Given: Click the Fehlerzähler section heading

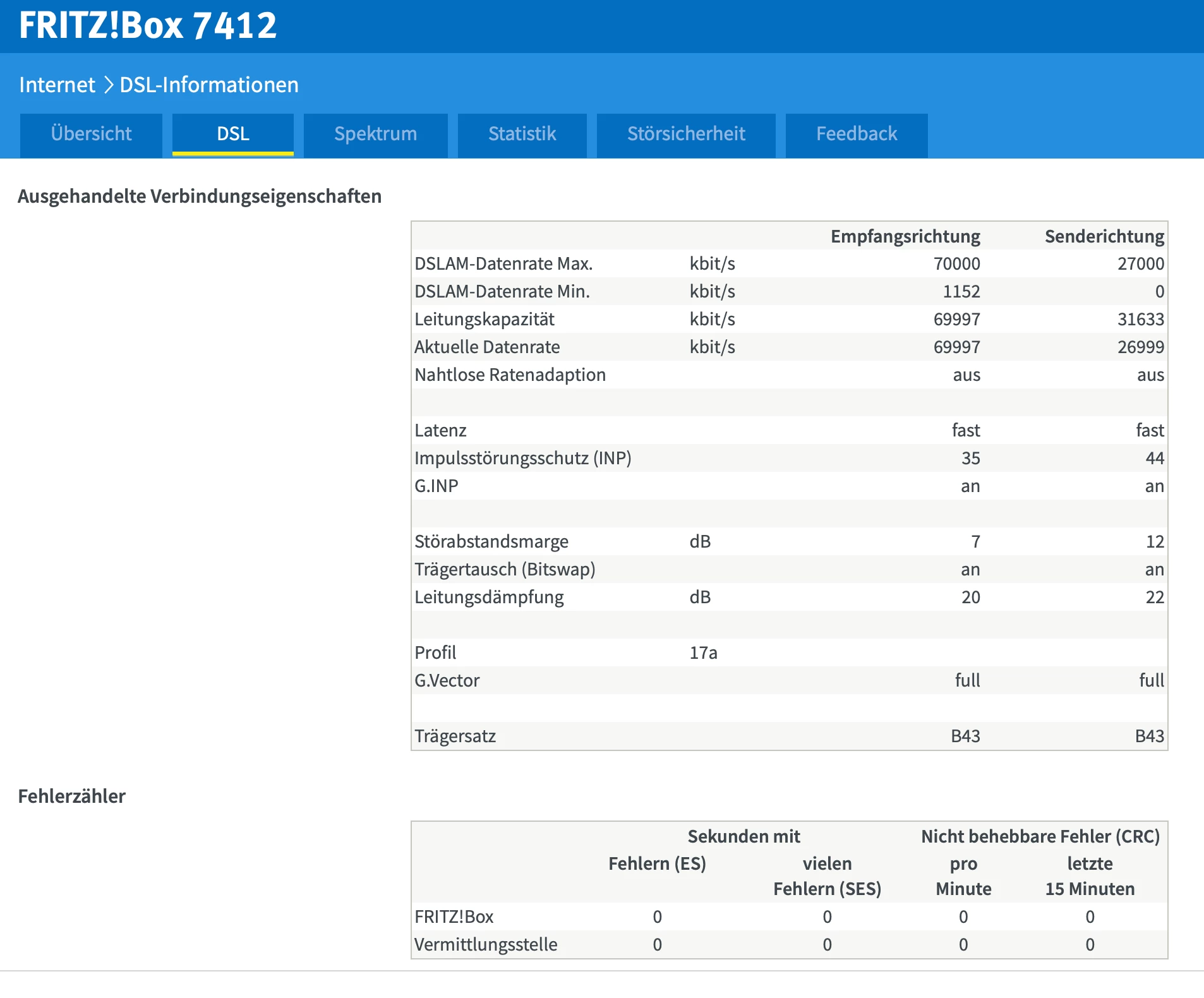Looking at the screenshot, I should [x=72, y=797].
